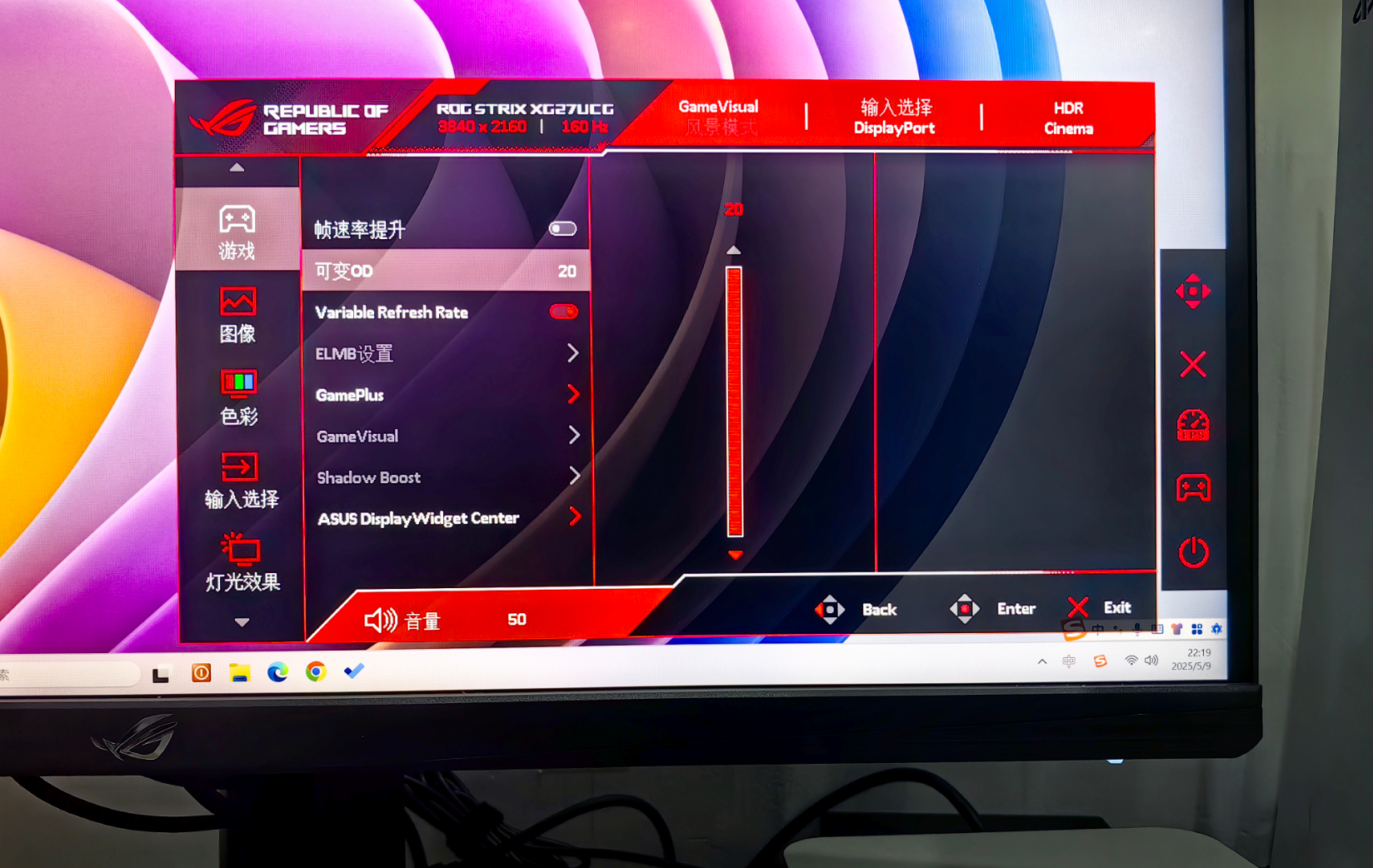Expand the ASUS DisplayWidget Center chevron
Image resolution: width=1373 pixels, height=868 pixels.
[x=576, y=516]
